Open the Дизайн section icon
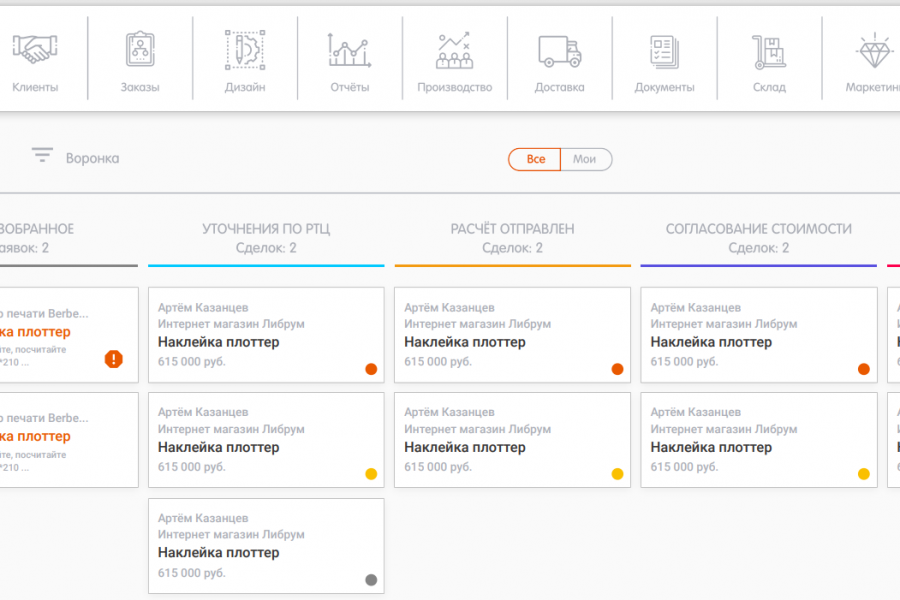Viewport: 900px width, 600px height. pyautogui.click(x=244, y=50)
